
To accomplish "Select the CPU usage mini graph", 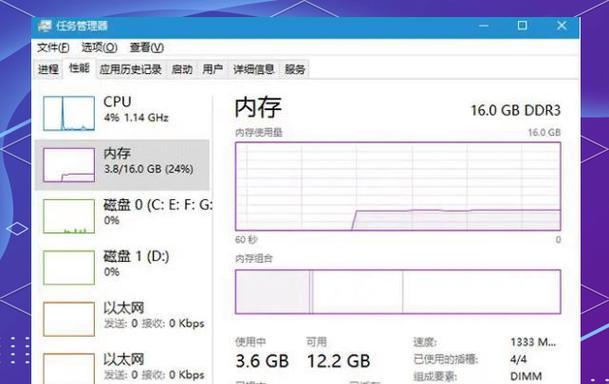I will click(x=69, y=113).
